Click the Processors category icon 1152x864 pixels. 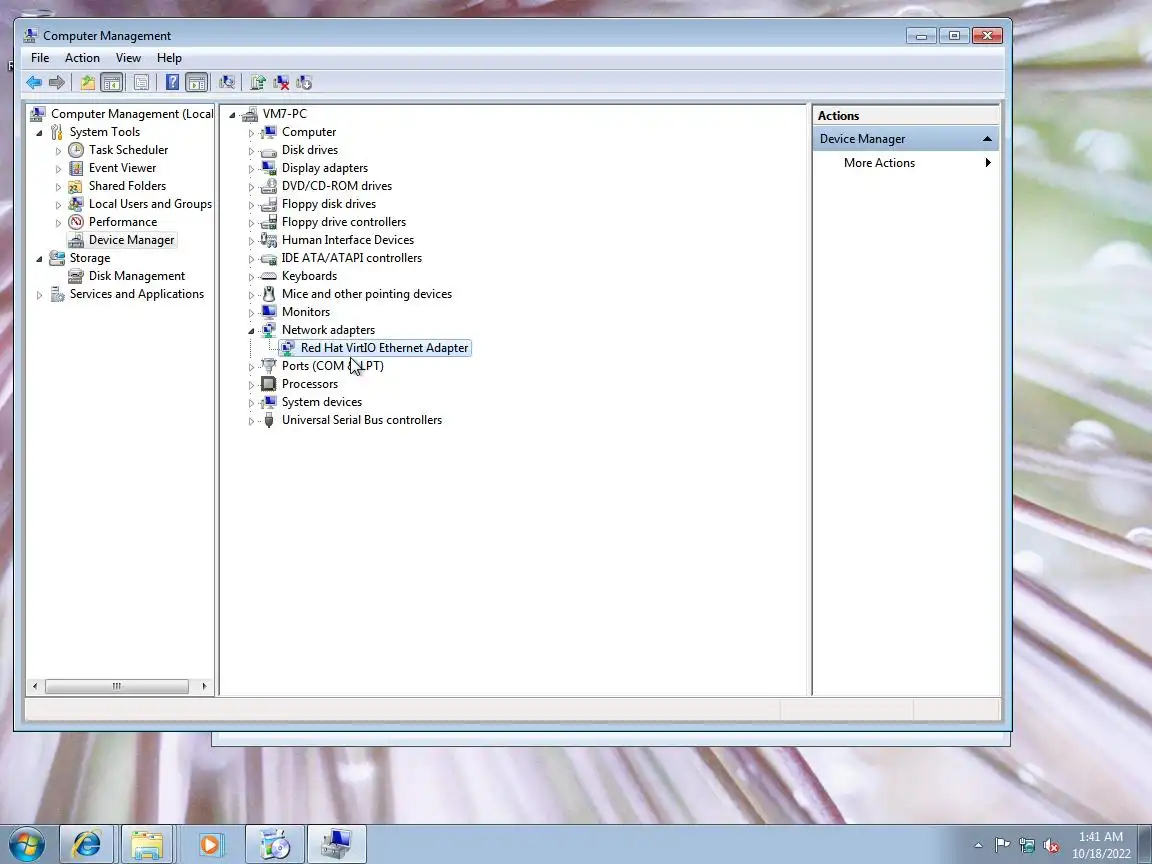click(x=269, y=384)
